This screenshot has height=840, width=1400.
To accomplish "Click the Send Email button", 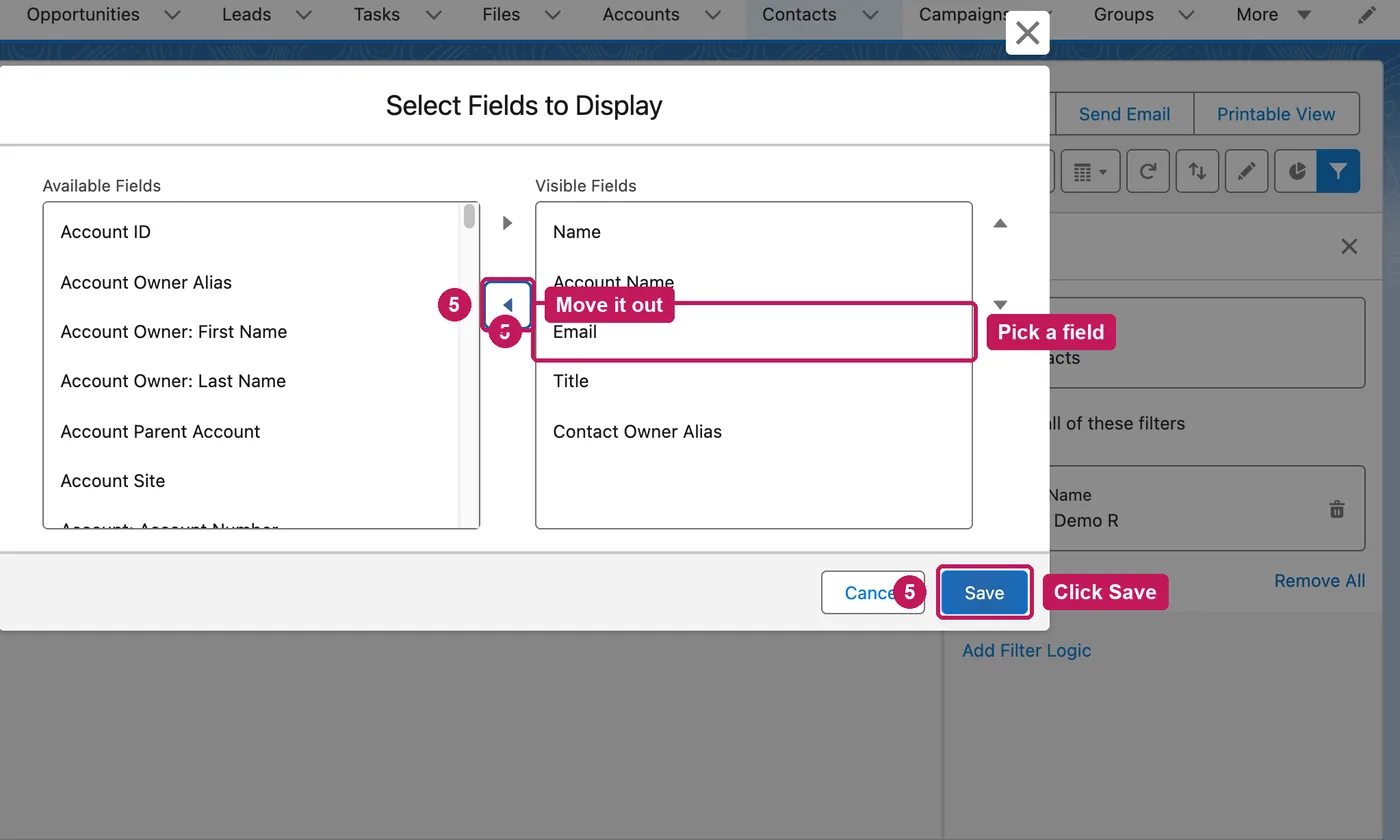I will coord(1124,114).
